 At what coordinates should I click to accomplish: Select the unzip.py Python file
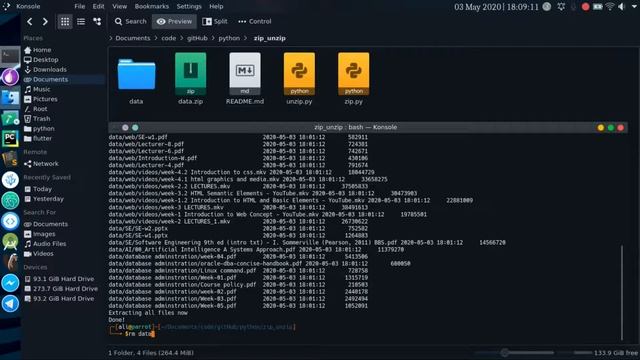click(299, 79)
